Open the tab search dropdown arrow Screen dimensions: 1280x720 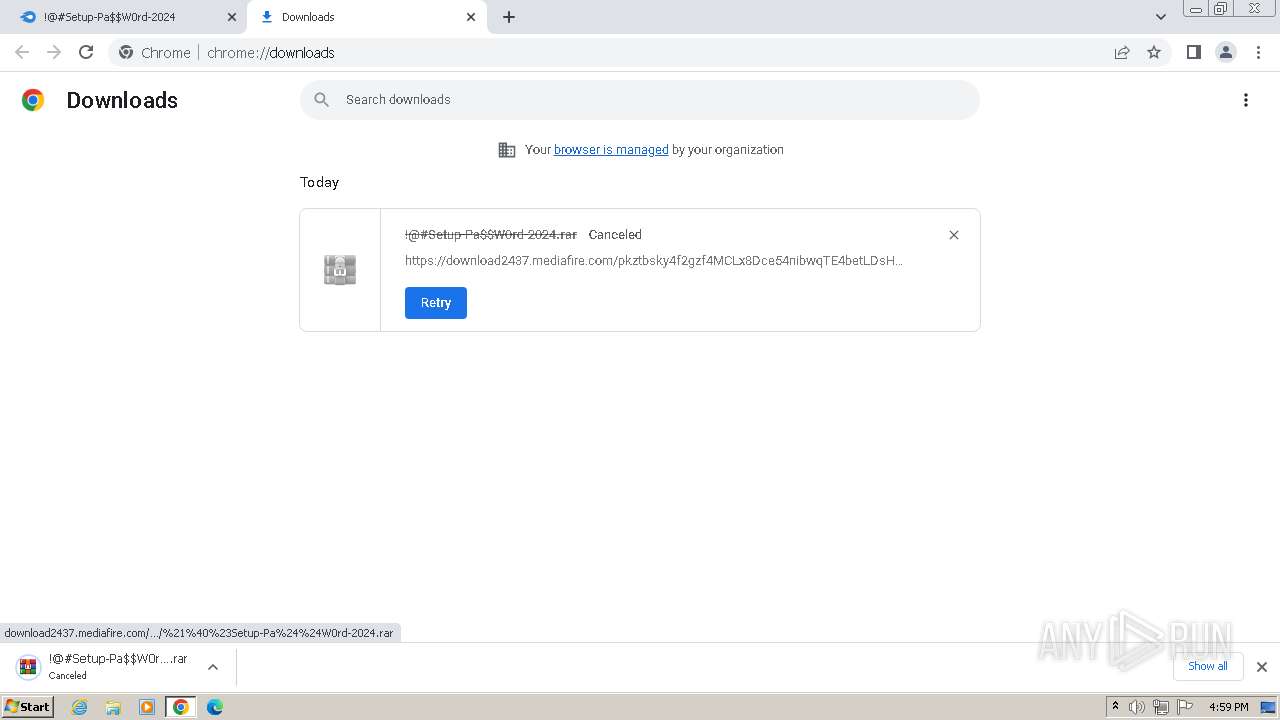tap(1161, 17)
